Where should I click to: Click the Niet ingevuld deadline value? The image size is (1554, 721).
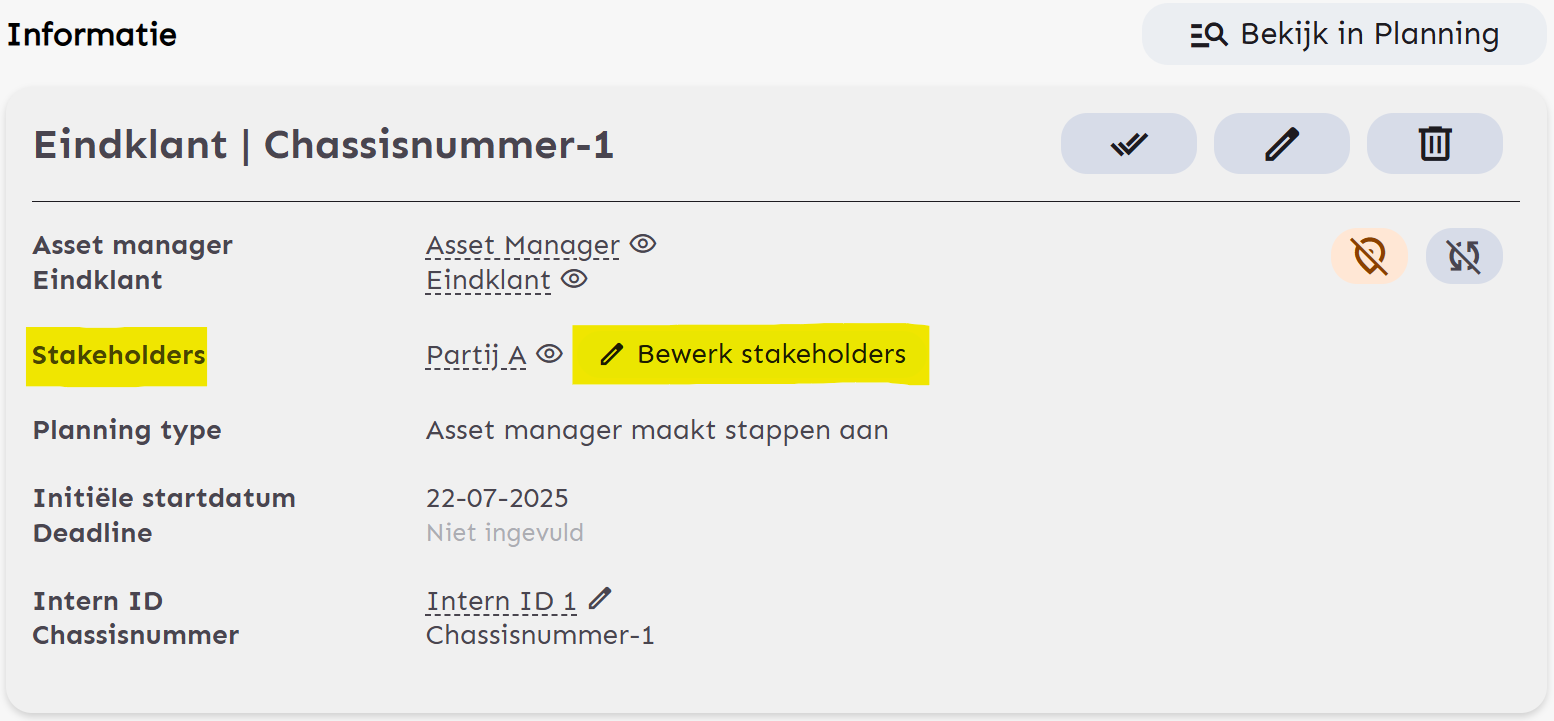click(504, 533)
